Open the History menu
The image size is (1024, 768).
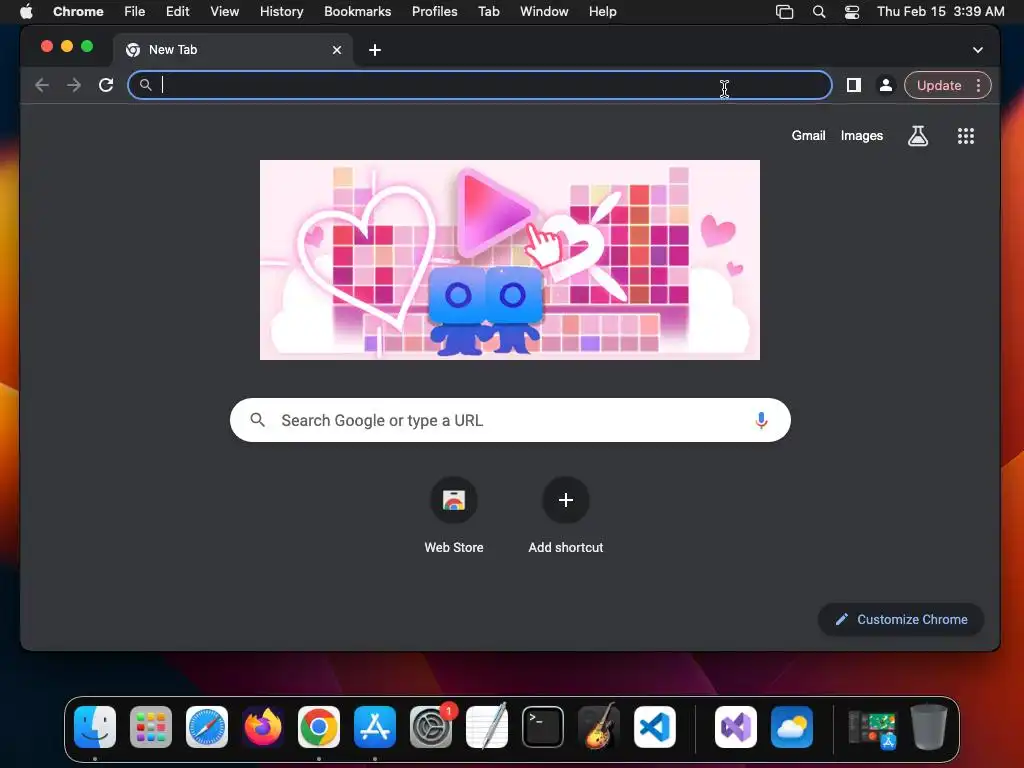click(281, 12)
